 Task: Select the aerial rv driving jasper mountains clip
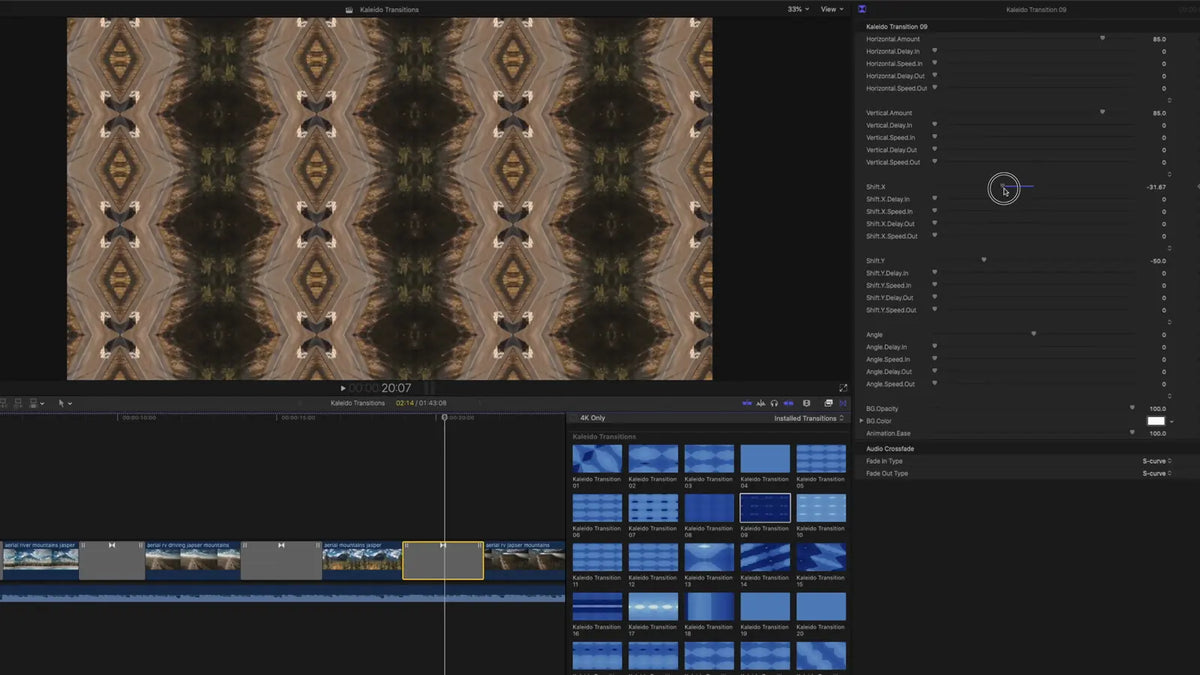pyautogui.click(x=193, y=561)
